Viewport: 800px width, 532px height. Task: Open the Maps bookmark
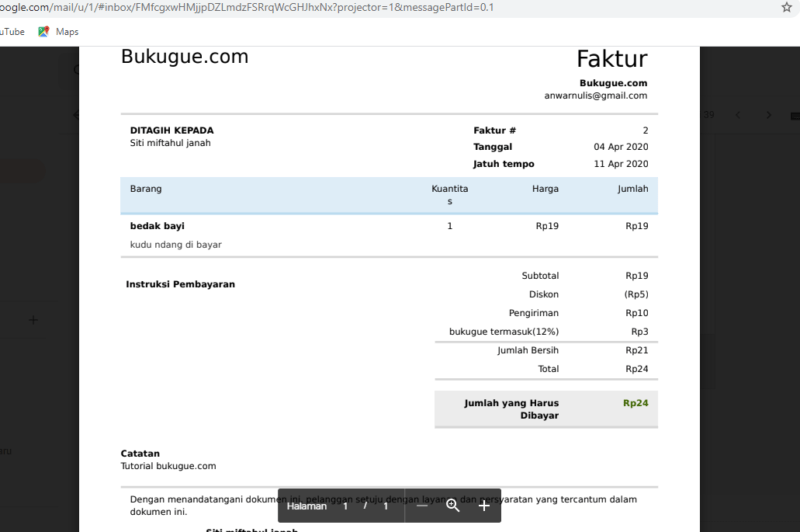[x=58, y=32]
